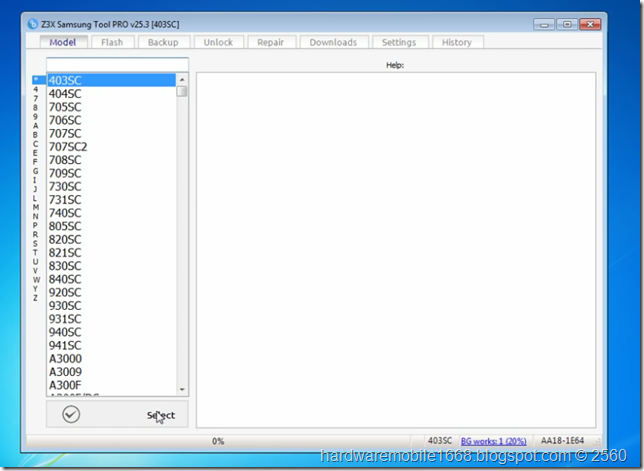This screenshot has width=644, height=471.
Task: Jump to models starting with E
Action: pyautogui.click(x=36, y=152)
